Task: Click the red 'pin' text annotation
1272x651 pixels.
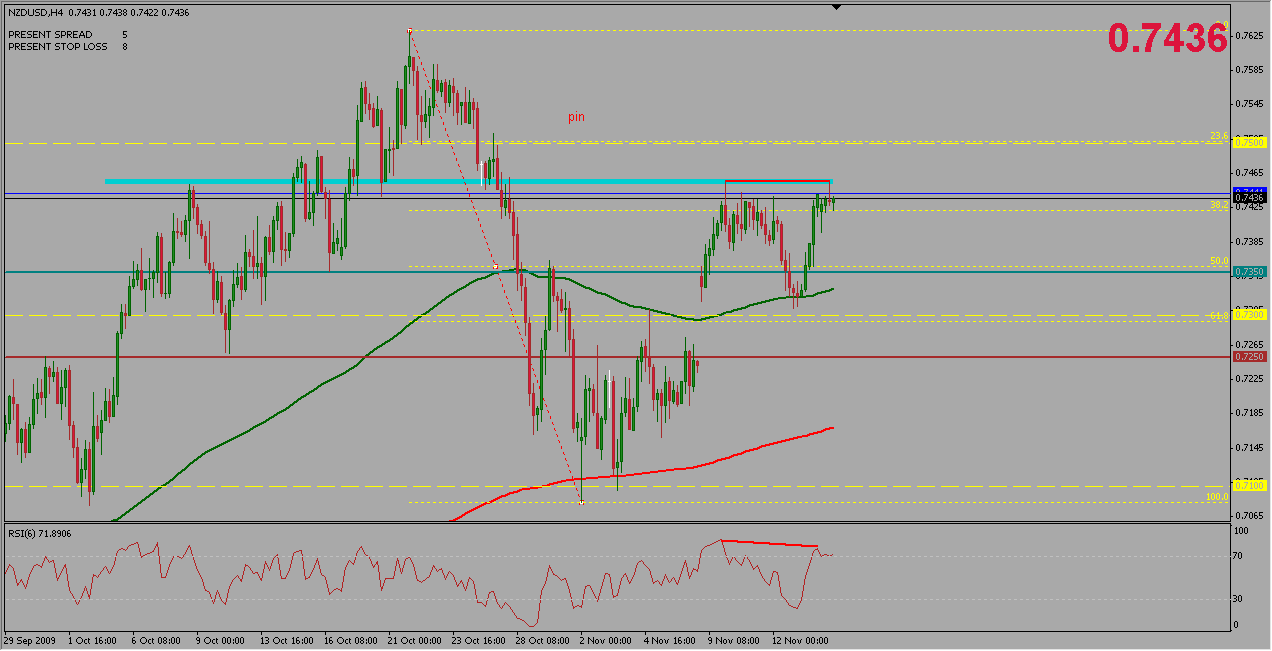Action: coord(576,117)
